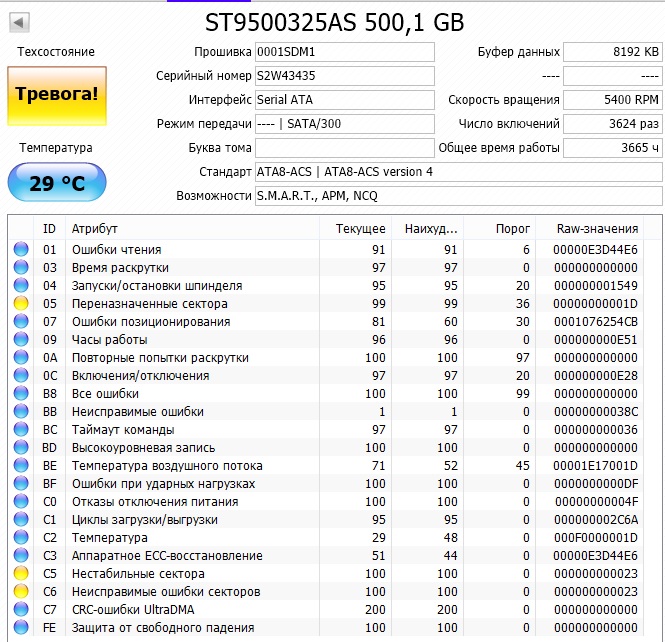
Task: Click Число включений field 3624 раз
Action: [612, 124]
